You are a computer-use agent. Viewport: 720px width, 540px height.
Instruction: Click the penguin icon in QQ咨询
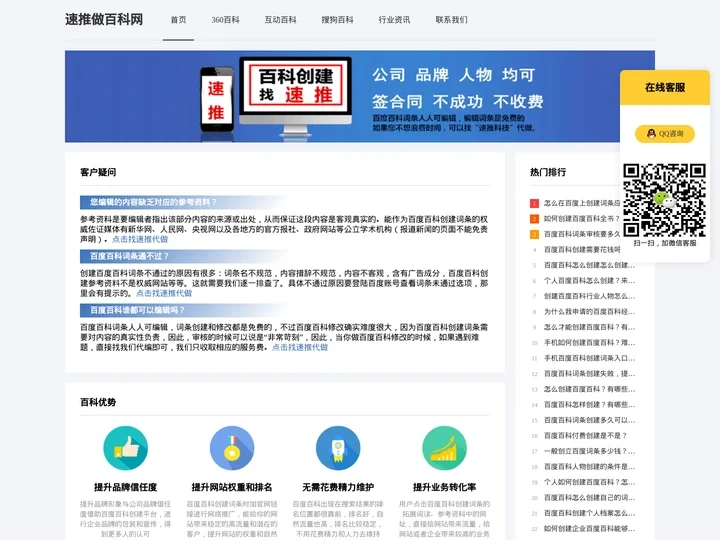pos(651,134)
